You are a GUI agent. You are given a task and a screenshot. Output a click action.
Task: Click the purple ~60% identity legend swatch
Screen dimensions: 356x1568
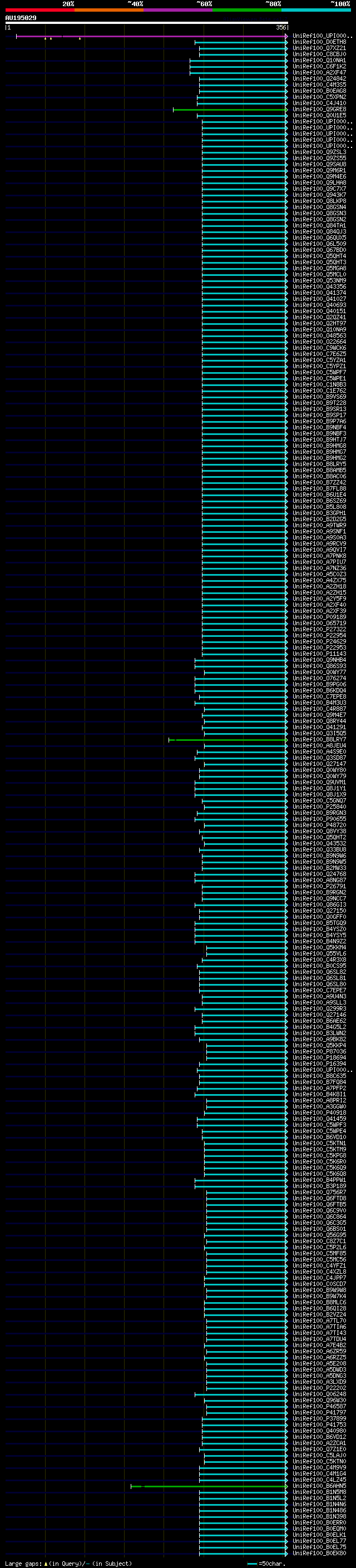pos(177,10)
